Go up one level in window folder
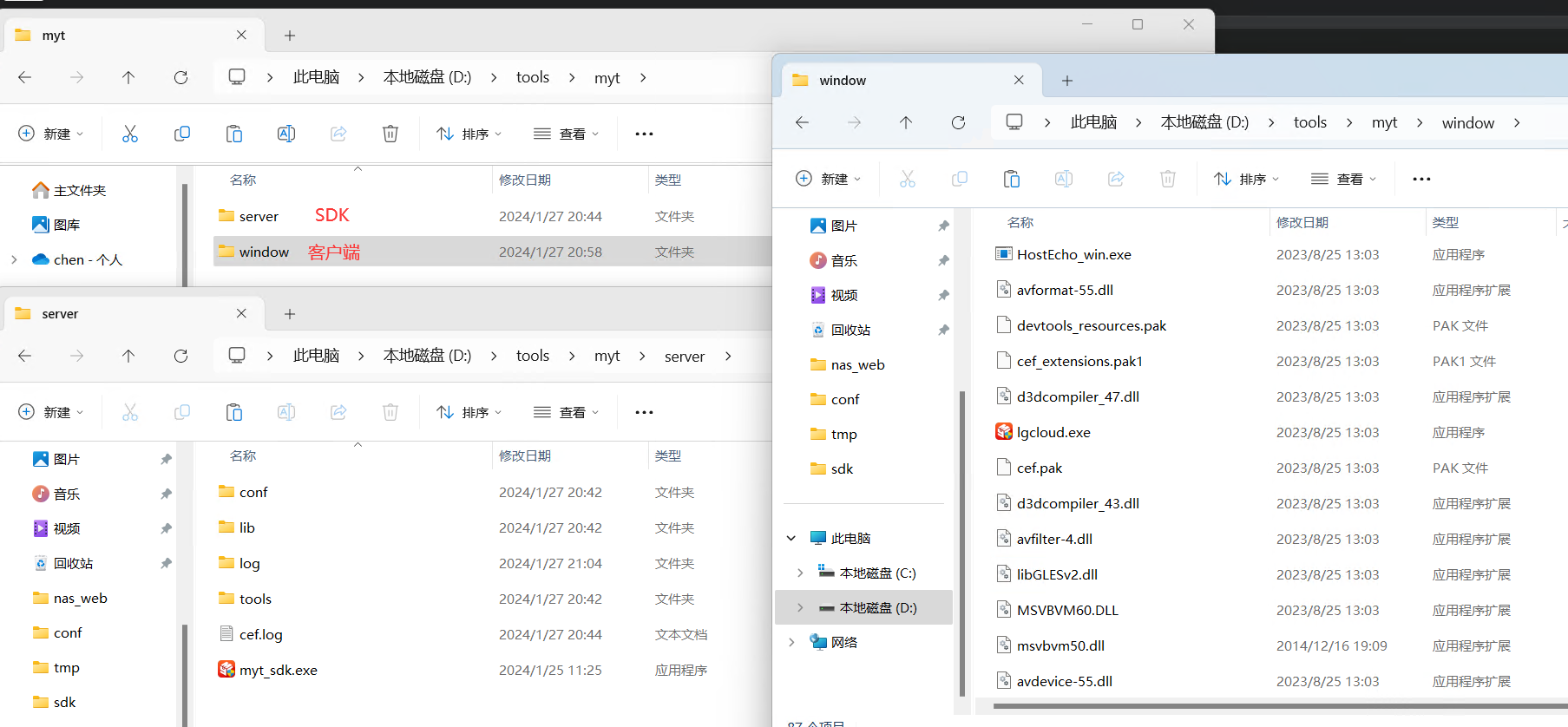1568x727 pixels. 906,122
